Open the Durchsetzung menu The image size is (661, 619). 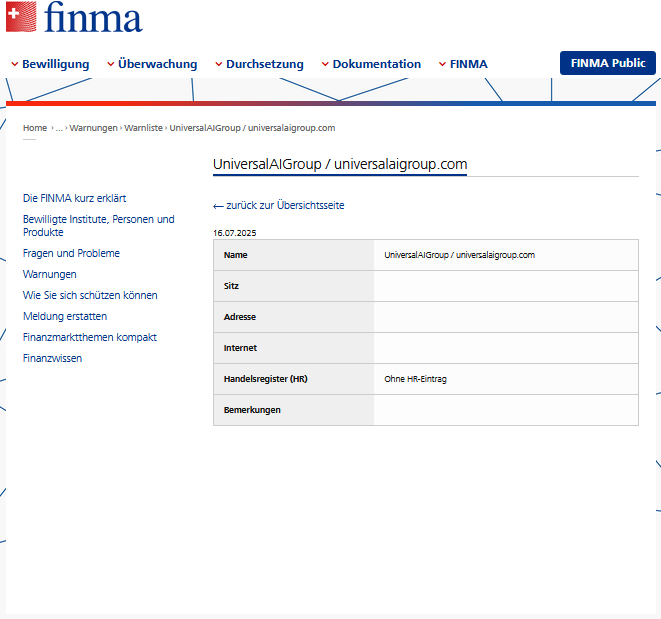tap(265, 64)
